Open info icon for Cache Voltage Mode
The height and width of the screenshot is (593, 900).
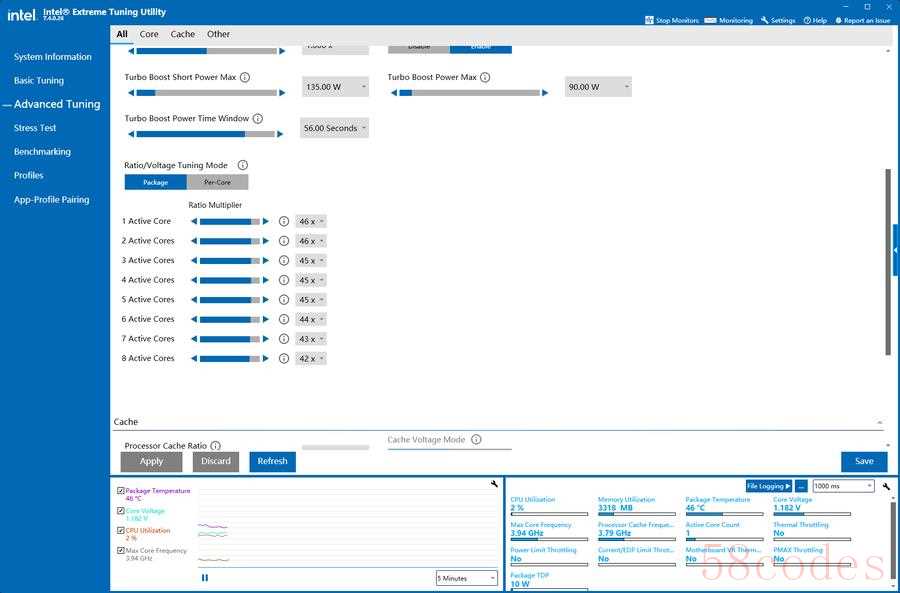coord(476,439)
